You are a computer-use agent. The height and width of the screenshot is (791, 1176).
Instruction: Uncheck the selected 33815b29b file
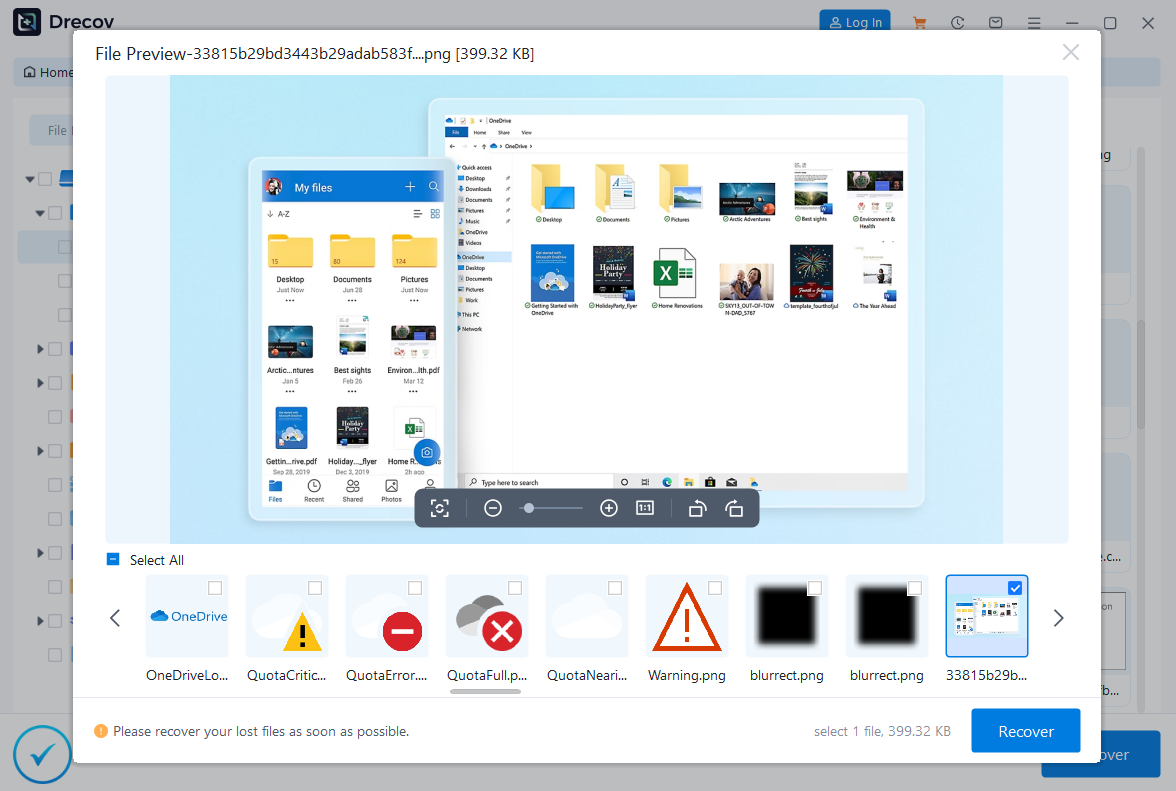tap(1015, 588)
